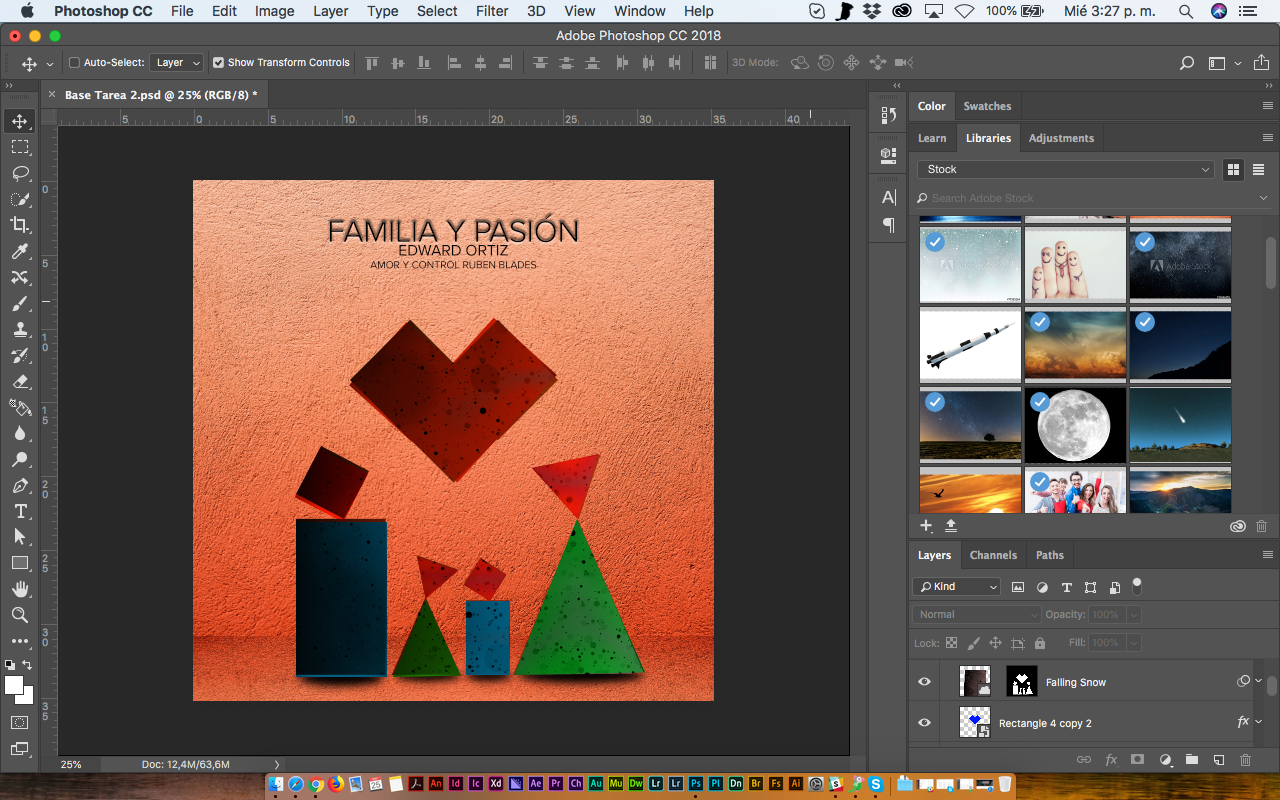Viewport: 1280px width, 800px height.
Task: Select the Zoom tool
Action: 20,615
